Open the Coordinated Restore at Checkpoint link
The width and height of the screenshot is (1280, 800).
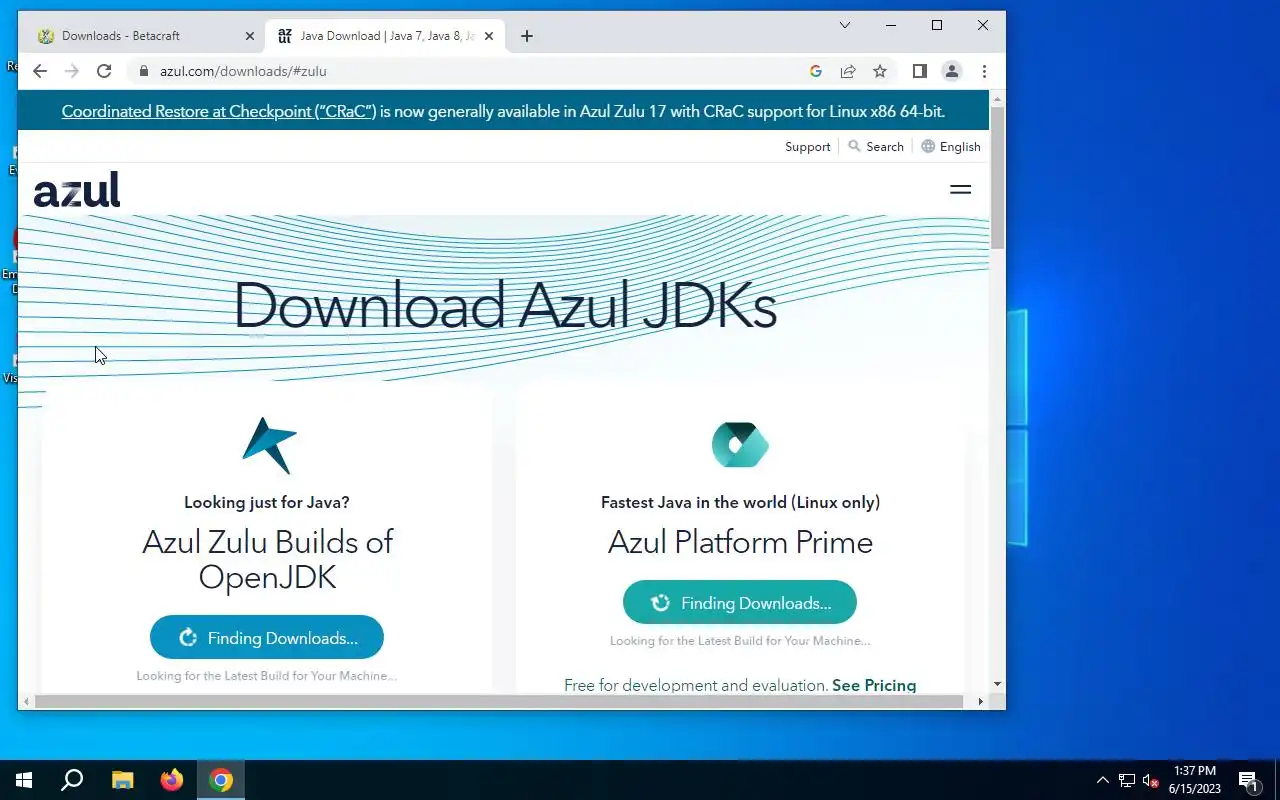point(219,111)
